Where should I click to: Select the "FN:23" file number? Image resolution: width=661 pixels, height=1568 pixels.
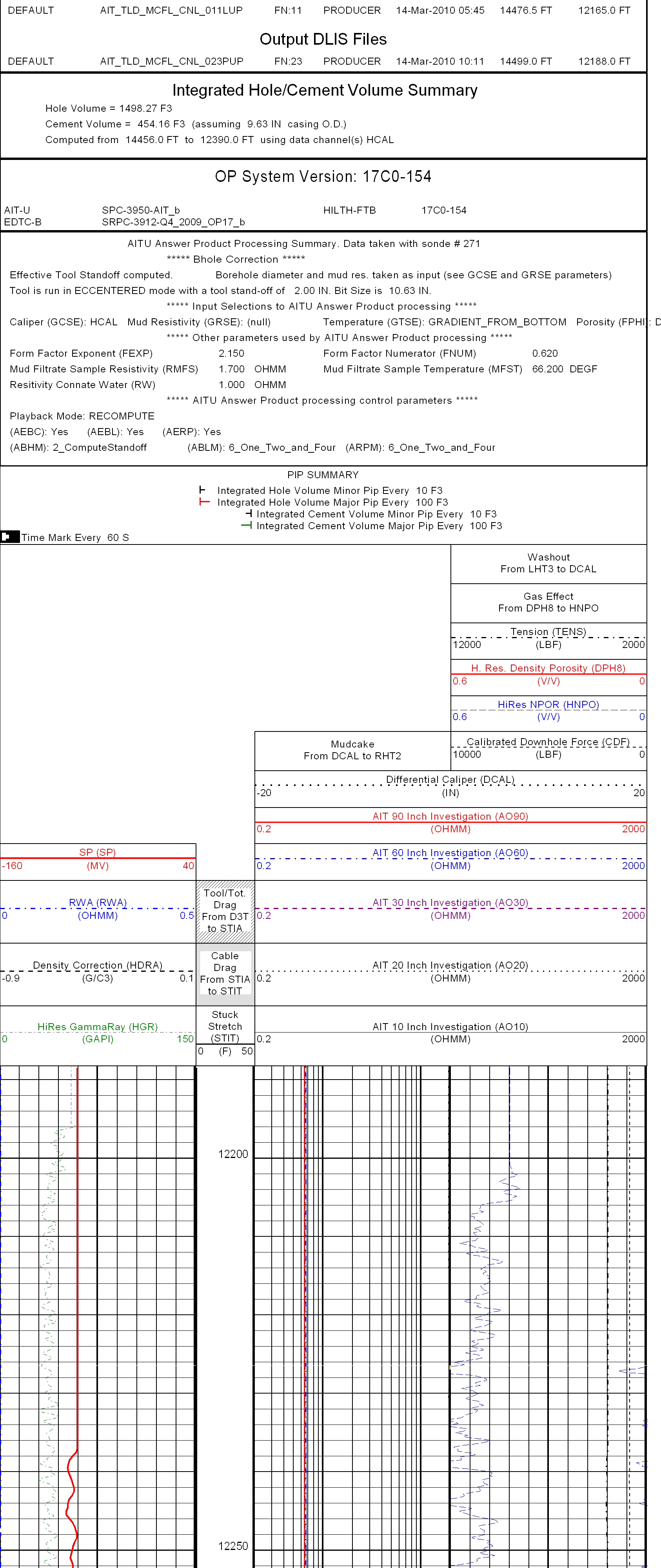[x=288, y=61]
